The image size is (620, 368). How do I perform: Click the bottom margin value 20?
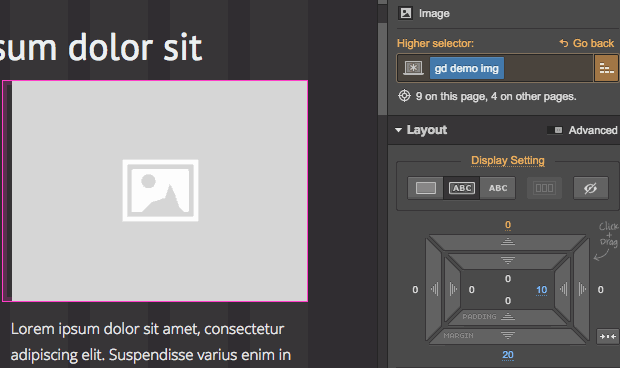[508, 355]
